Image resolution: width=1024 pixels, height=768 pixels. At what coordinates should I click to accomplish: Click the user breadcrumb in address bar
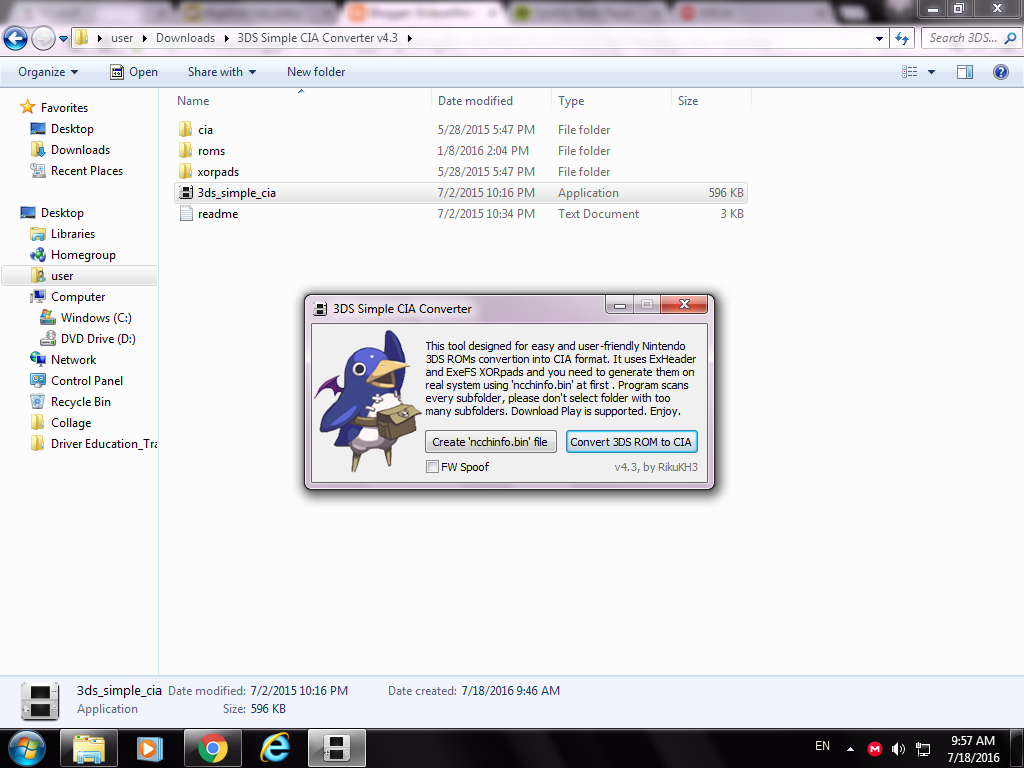click(122, 38)
